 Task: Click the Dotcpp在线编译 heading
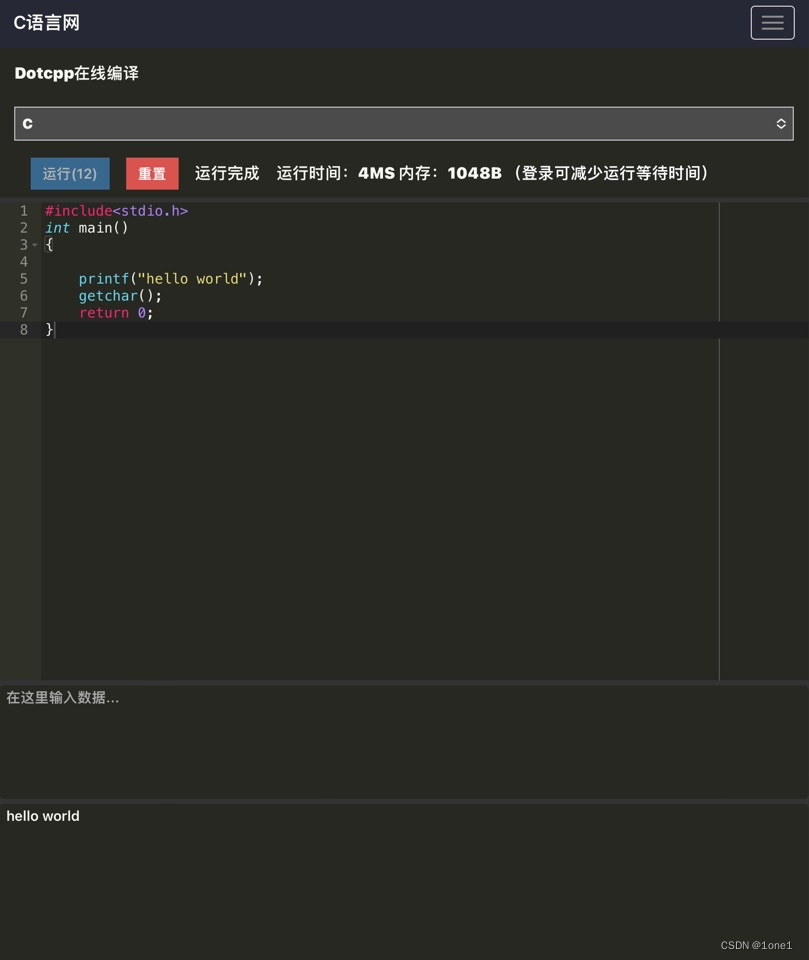click(77, 73)
